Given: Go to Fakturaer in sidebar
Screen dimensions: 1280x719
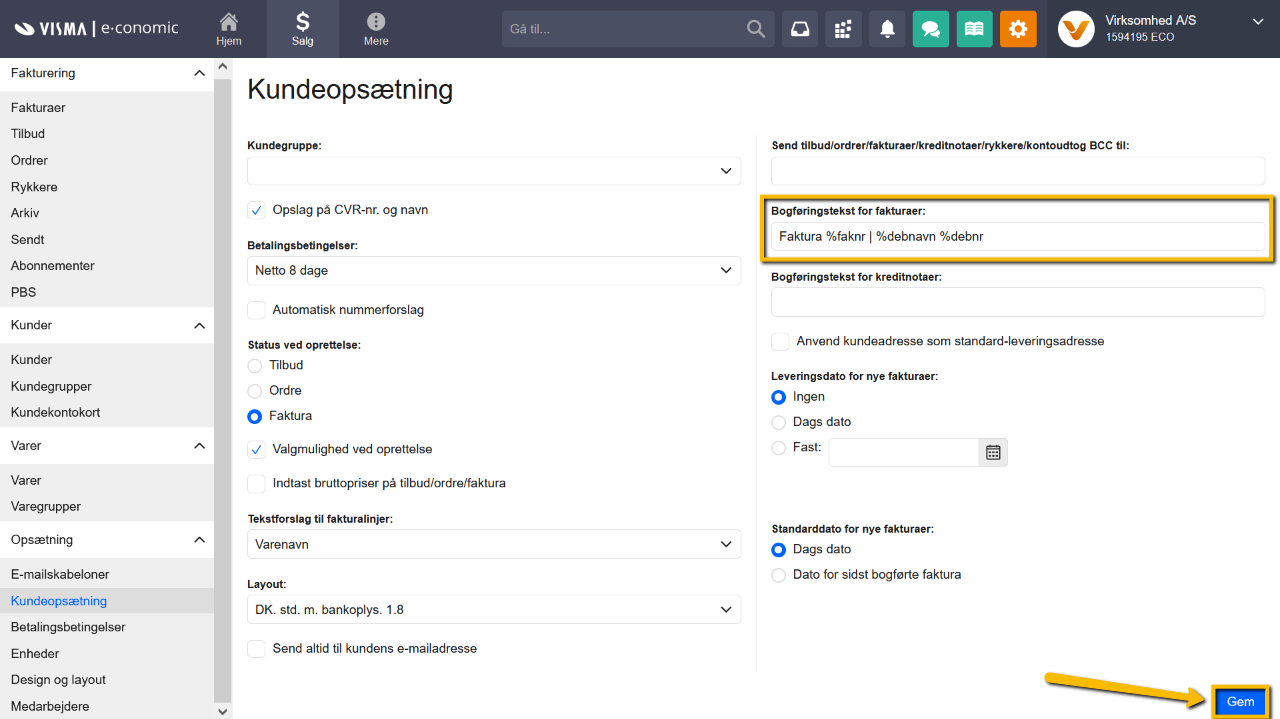Looking at the screenshot, I should coord(38,107).
